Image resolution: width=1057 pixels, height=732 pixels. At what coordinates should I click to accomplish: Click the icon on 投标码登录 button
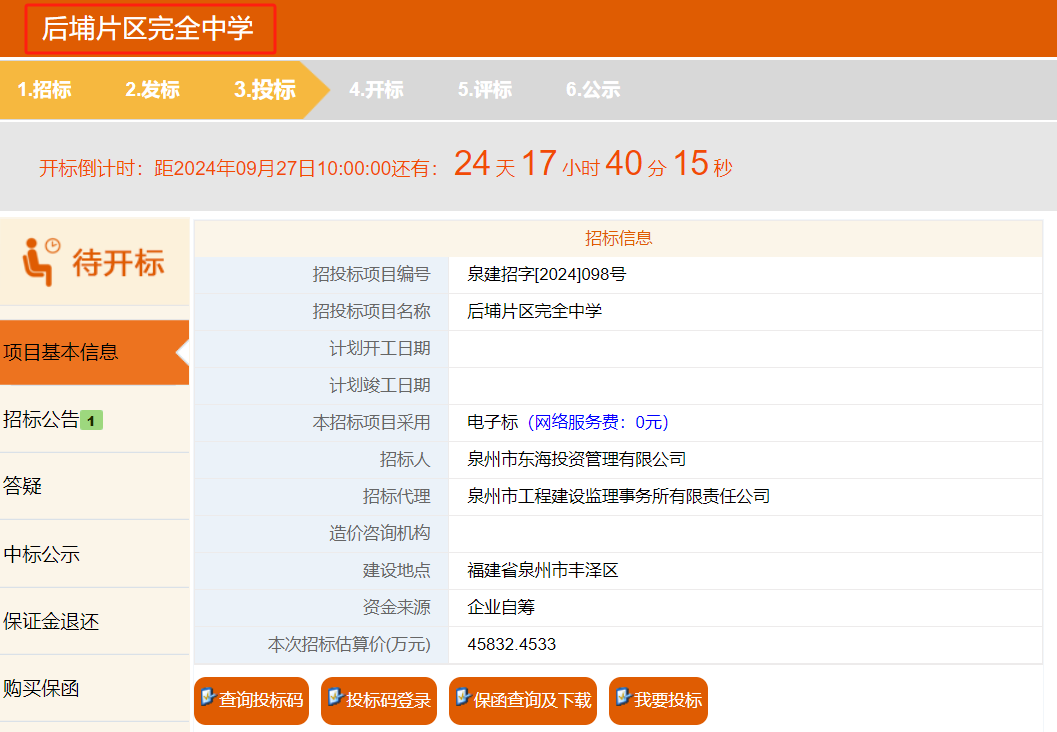[x=335, y=697]
